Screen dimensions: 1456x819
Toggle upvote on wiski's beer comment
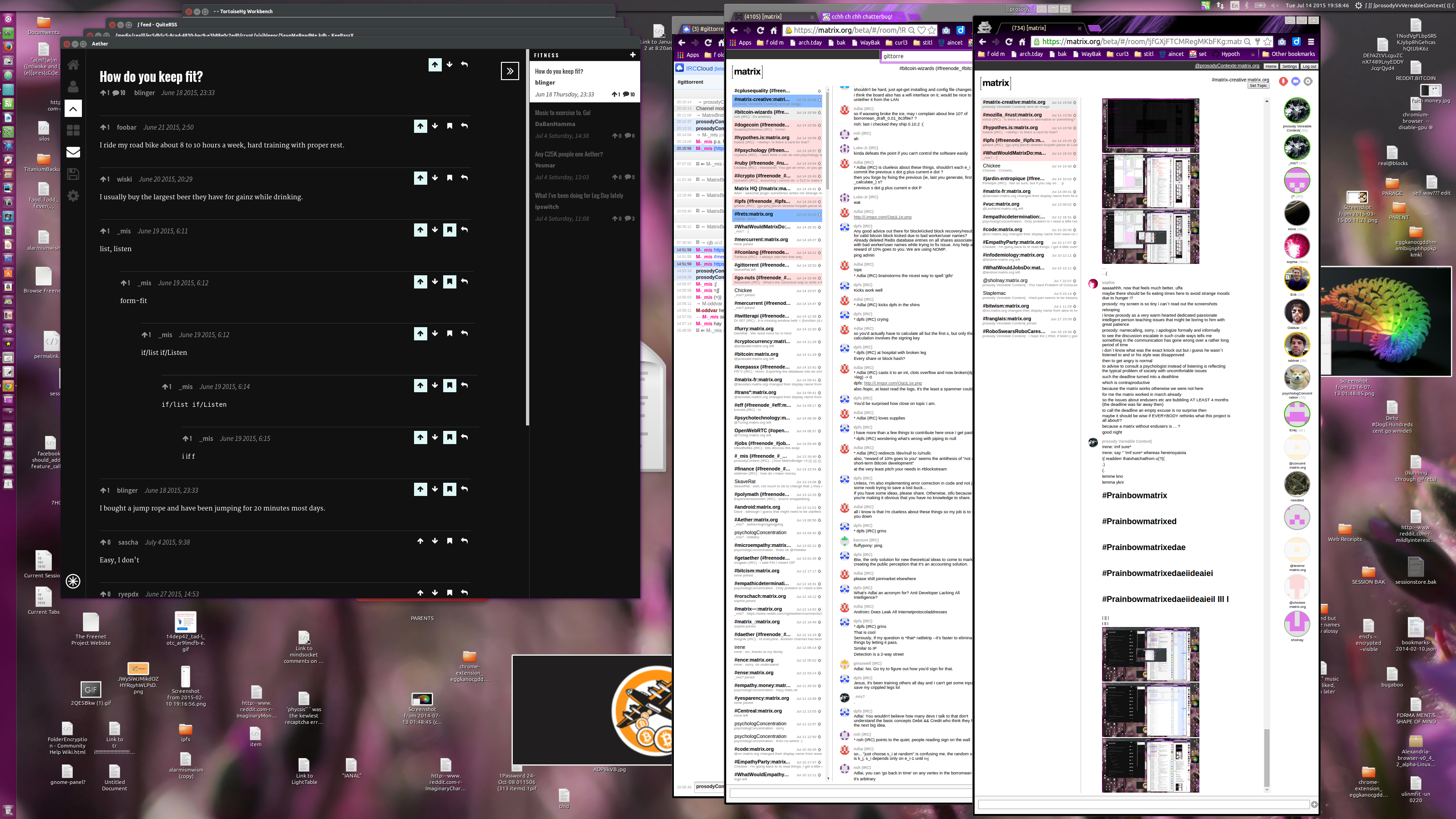[x=420, y=178]
